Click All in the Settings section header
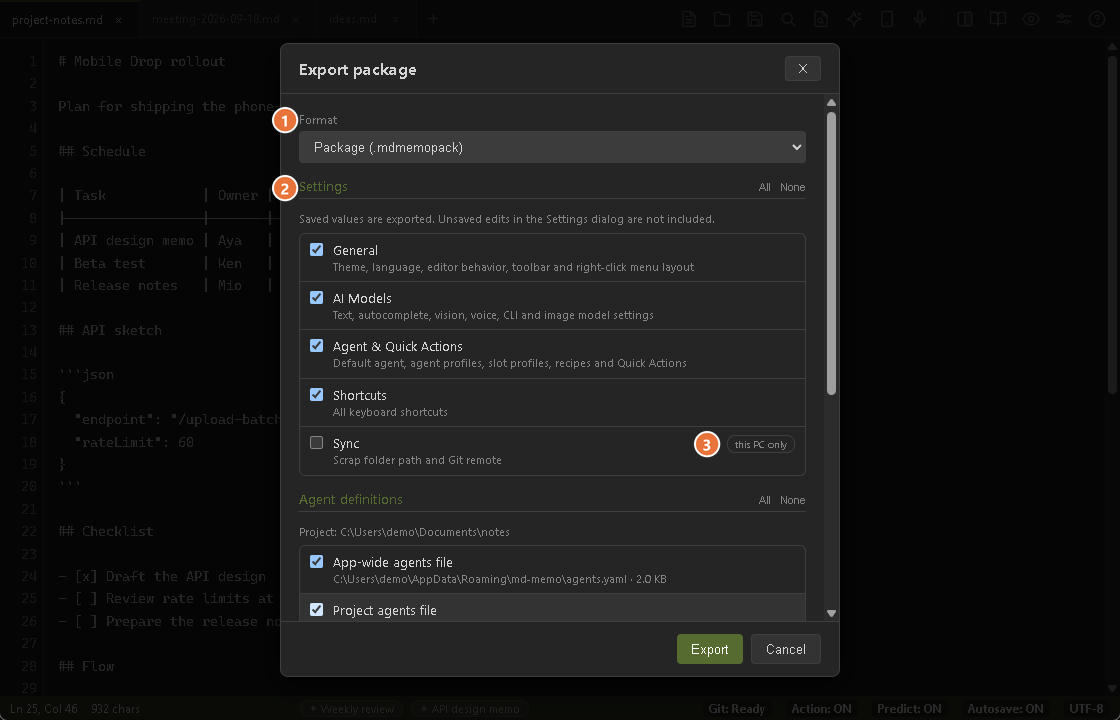Viewport: 1120px width, 720px height. [764, 187]
